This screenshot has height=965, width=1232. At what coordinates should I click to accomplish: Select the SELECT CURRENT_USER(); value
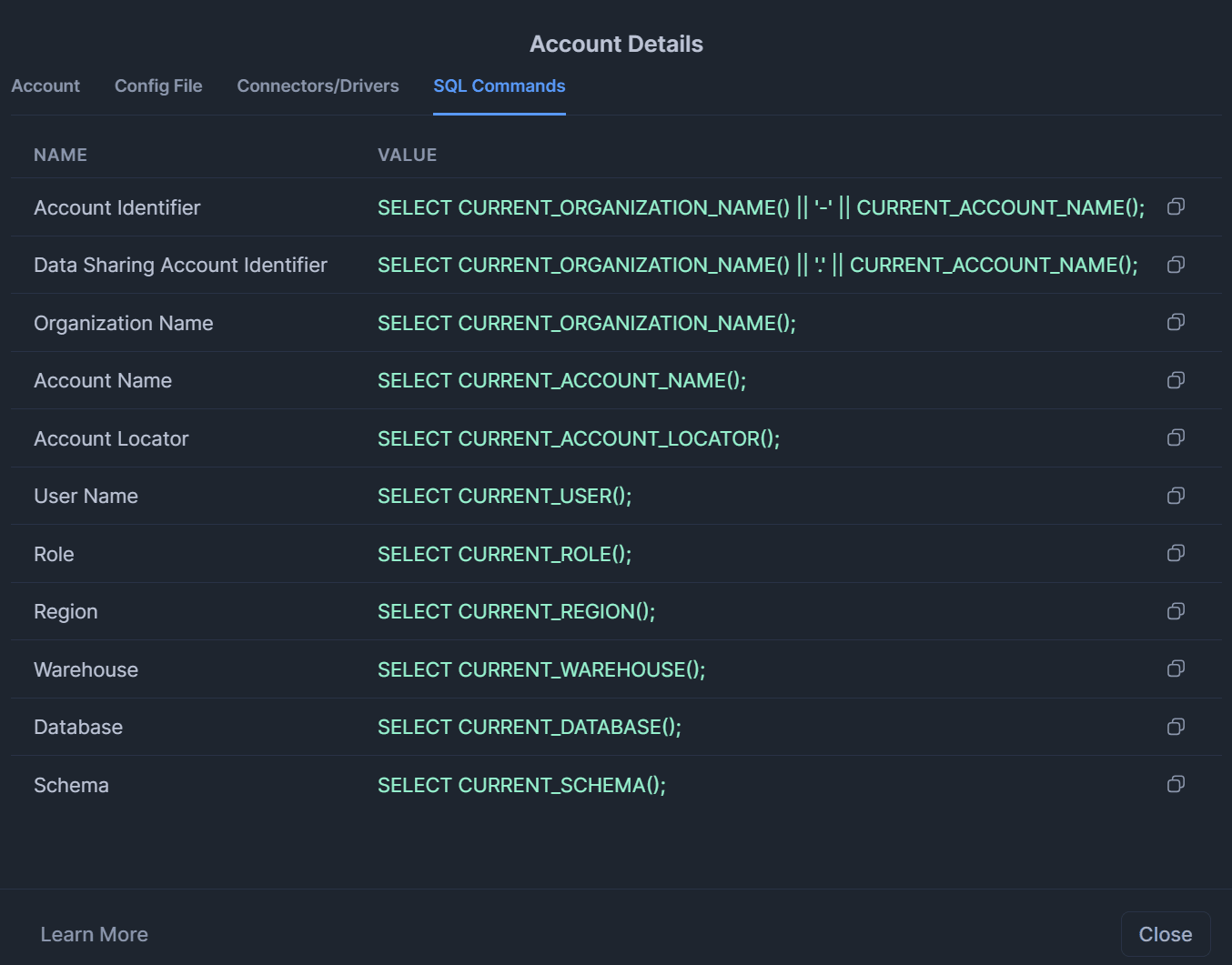point(505,496)
